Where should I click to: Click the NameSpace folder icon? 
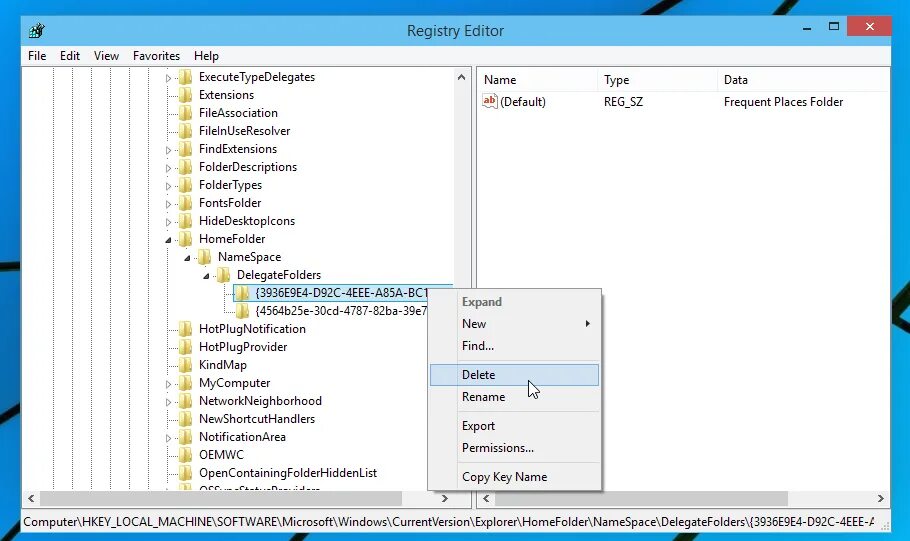204,257
